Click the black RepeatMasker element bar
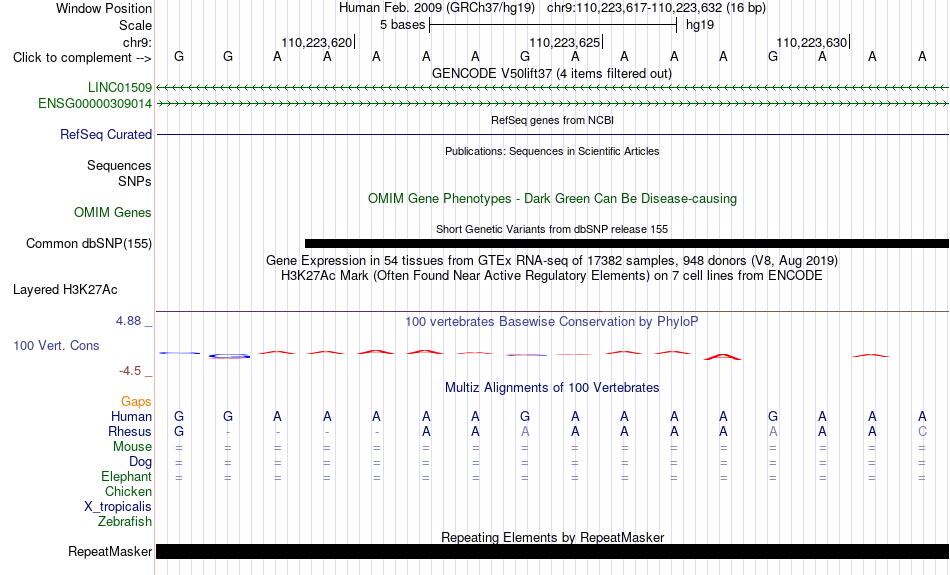The image size is (950, 575). [x=553, y=551]
